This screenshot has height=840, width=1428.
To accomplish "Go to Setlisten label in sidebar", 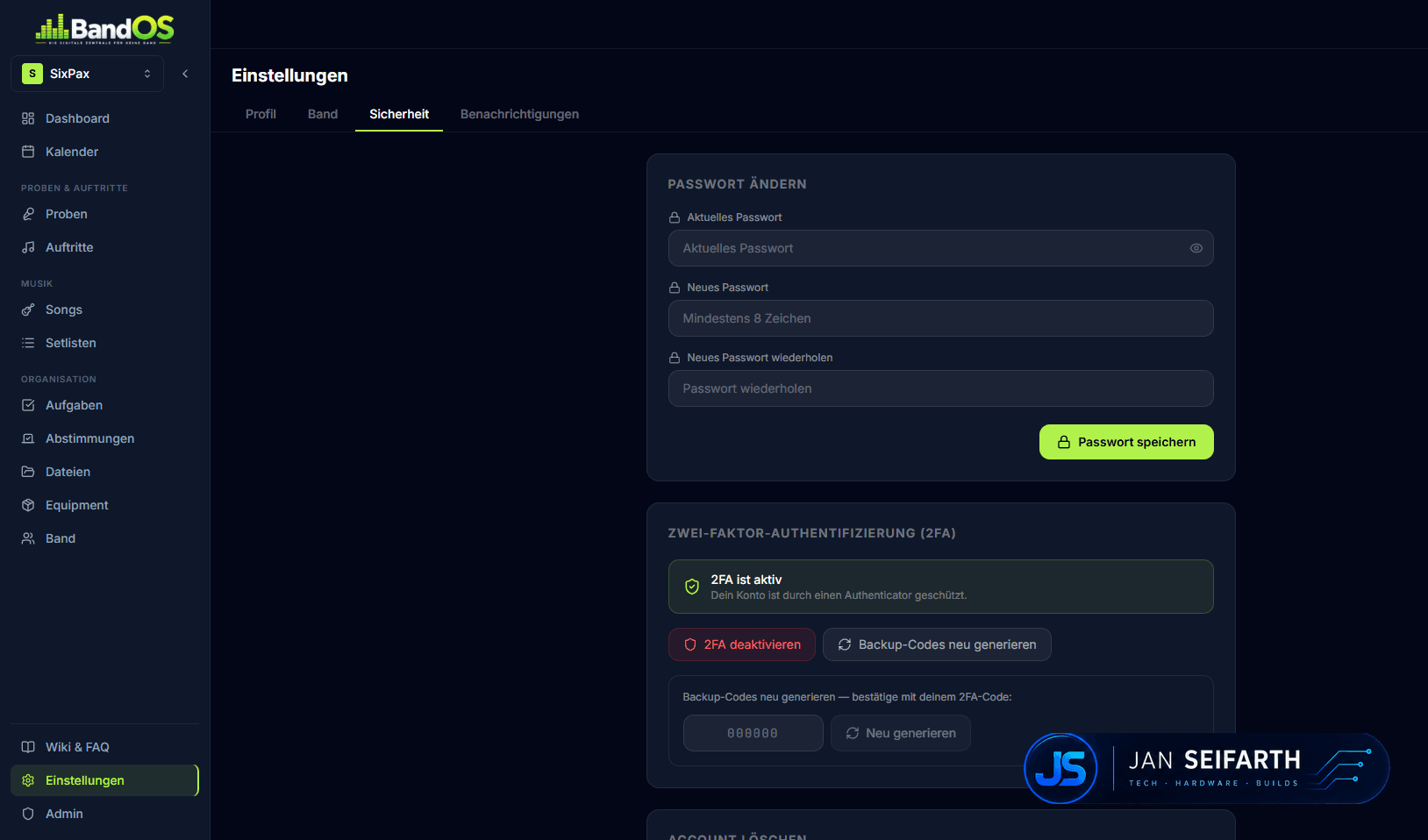I will coord(71,343).
